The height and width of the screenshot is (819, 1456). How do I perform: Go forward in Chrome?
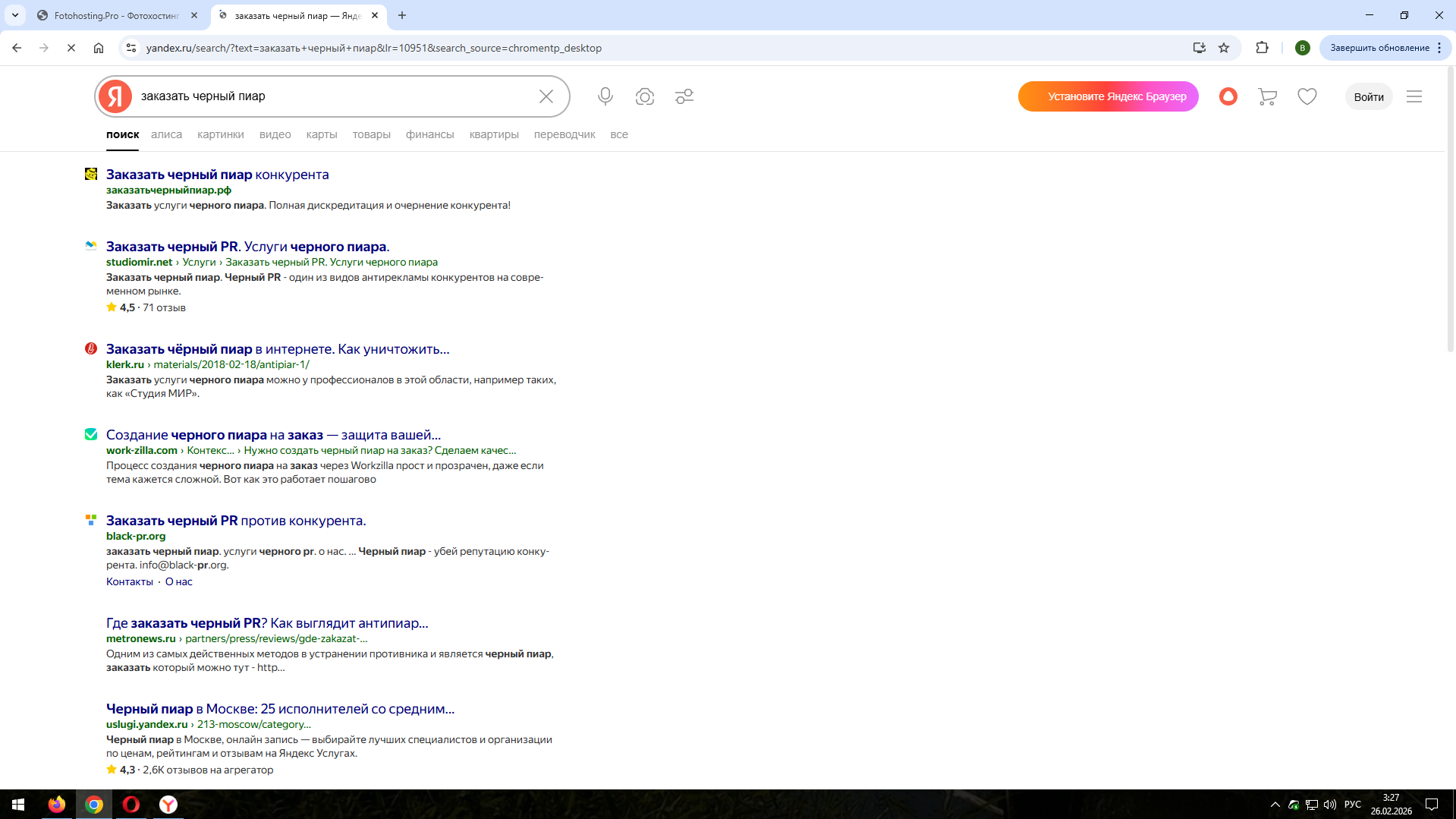(x=44, y=48)
